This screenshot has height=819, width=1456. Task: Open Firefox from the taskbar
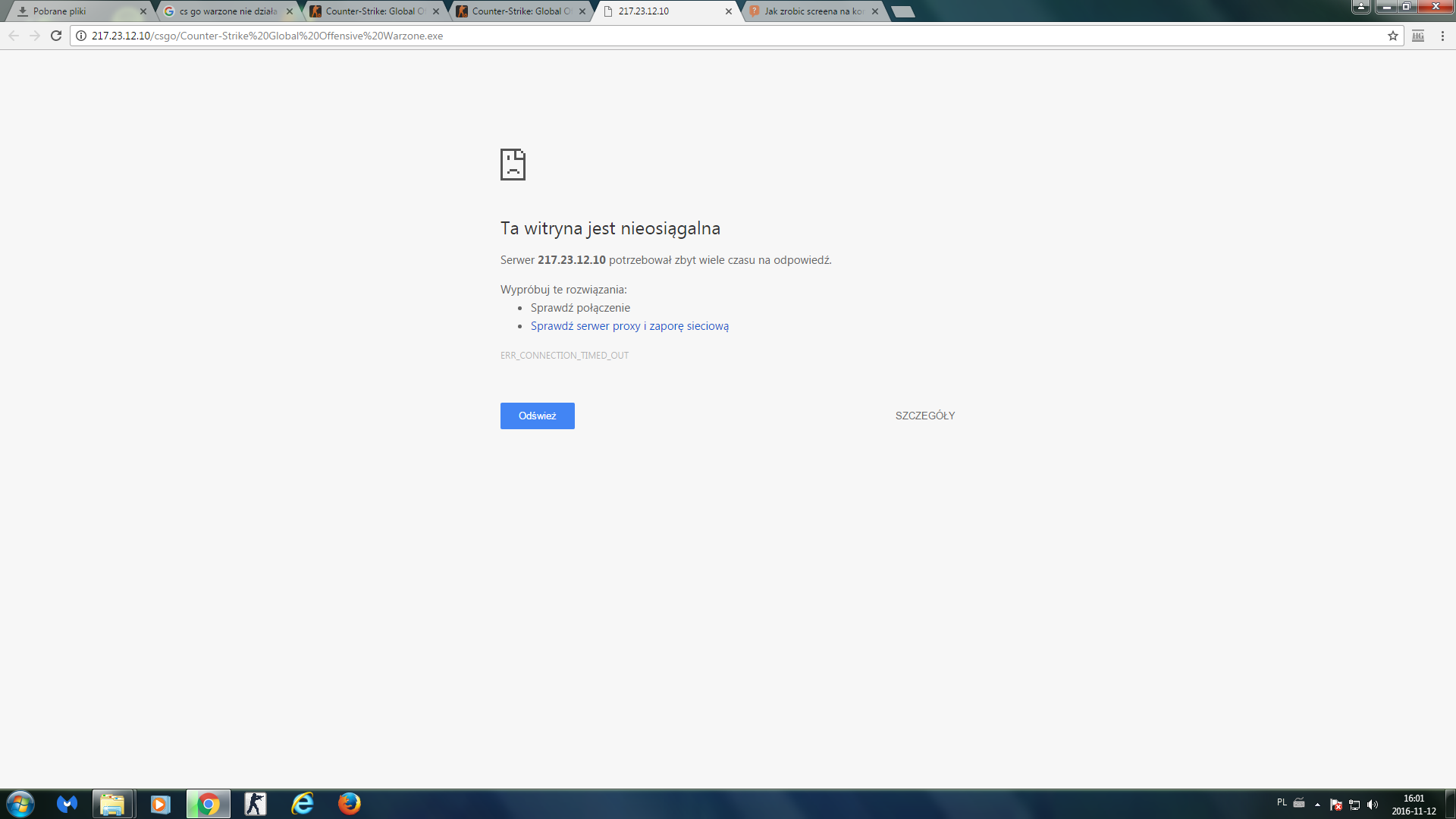click(349, 803)
